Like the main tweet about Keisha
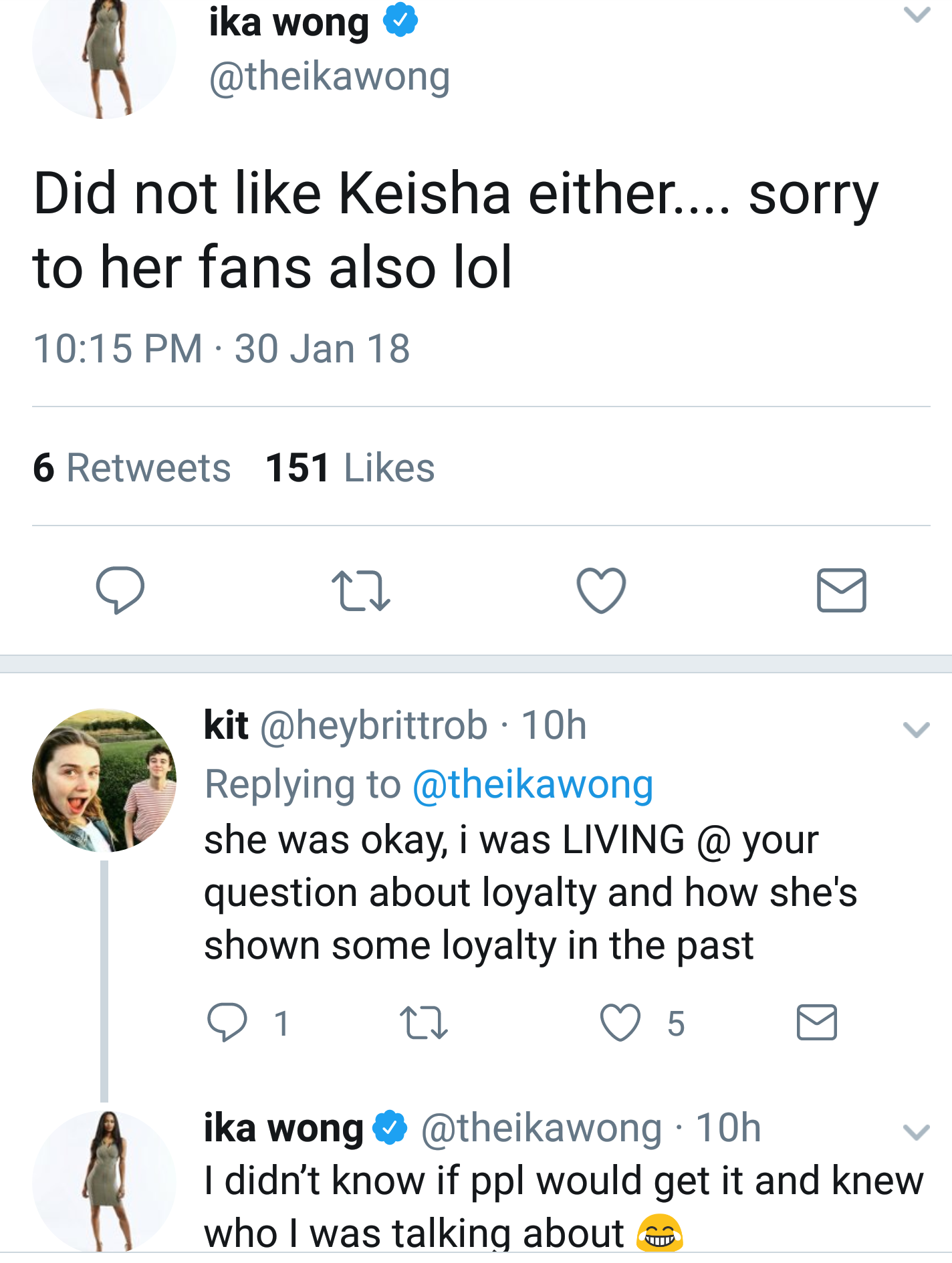This screenshot has height=1263, width=952. [x=601, y=590]
